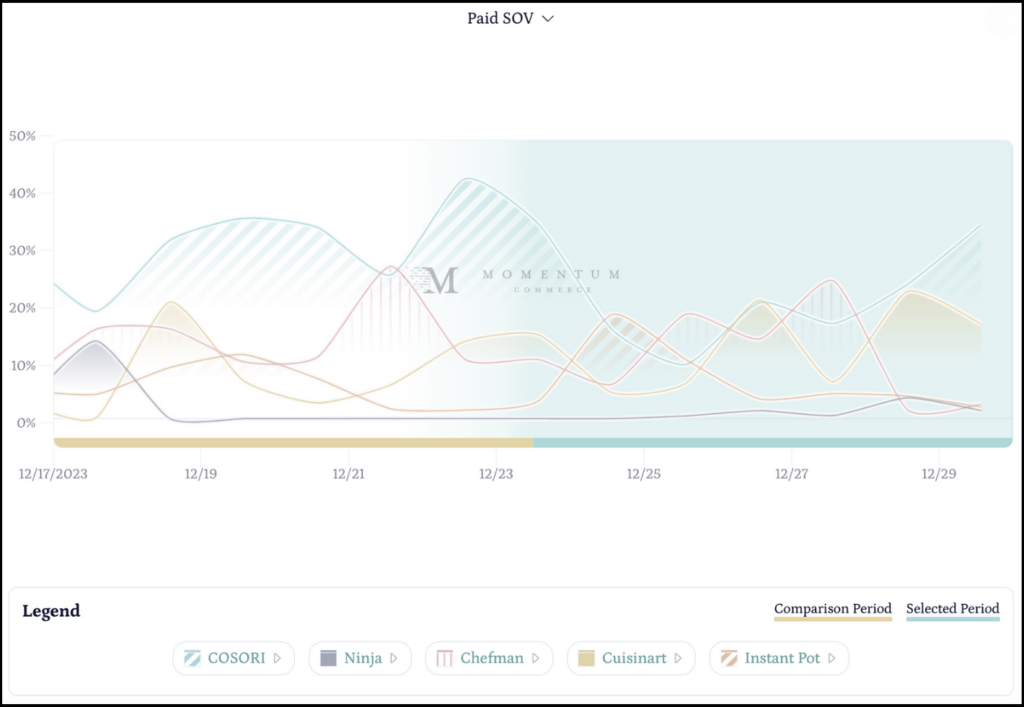Click the teal selected period bar under chart
Image resolution: width=1024 pixels, height=707 pixels.
[772, 442]
